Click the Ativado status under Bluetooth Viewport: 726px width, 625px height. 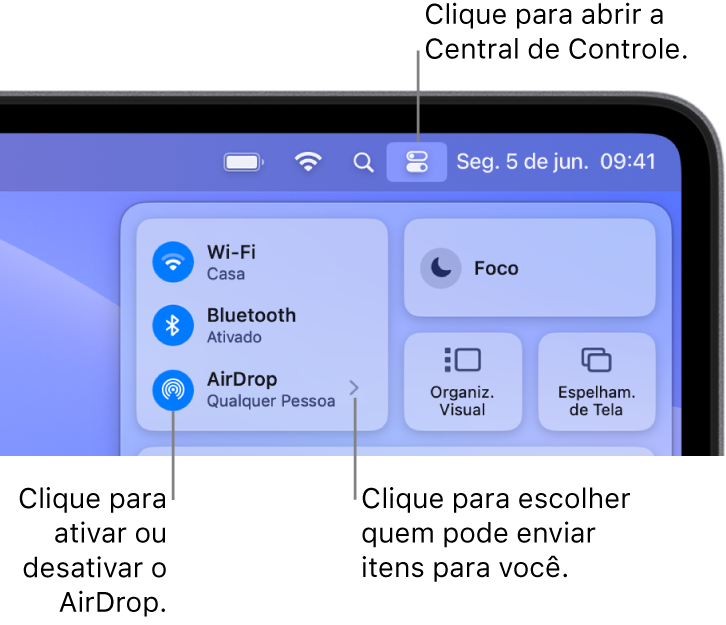coord(234,337)
